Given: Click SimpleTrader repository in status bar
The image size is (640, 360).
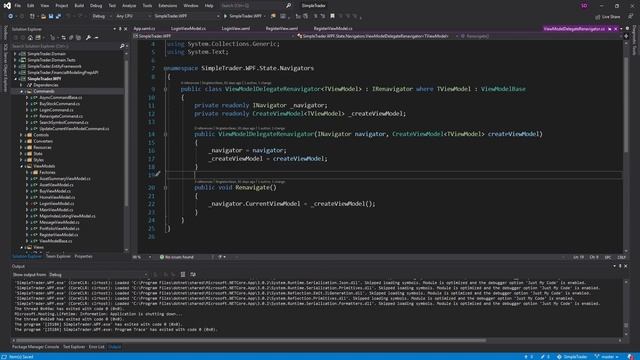Looking at the screenshot, I should 572,357.
